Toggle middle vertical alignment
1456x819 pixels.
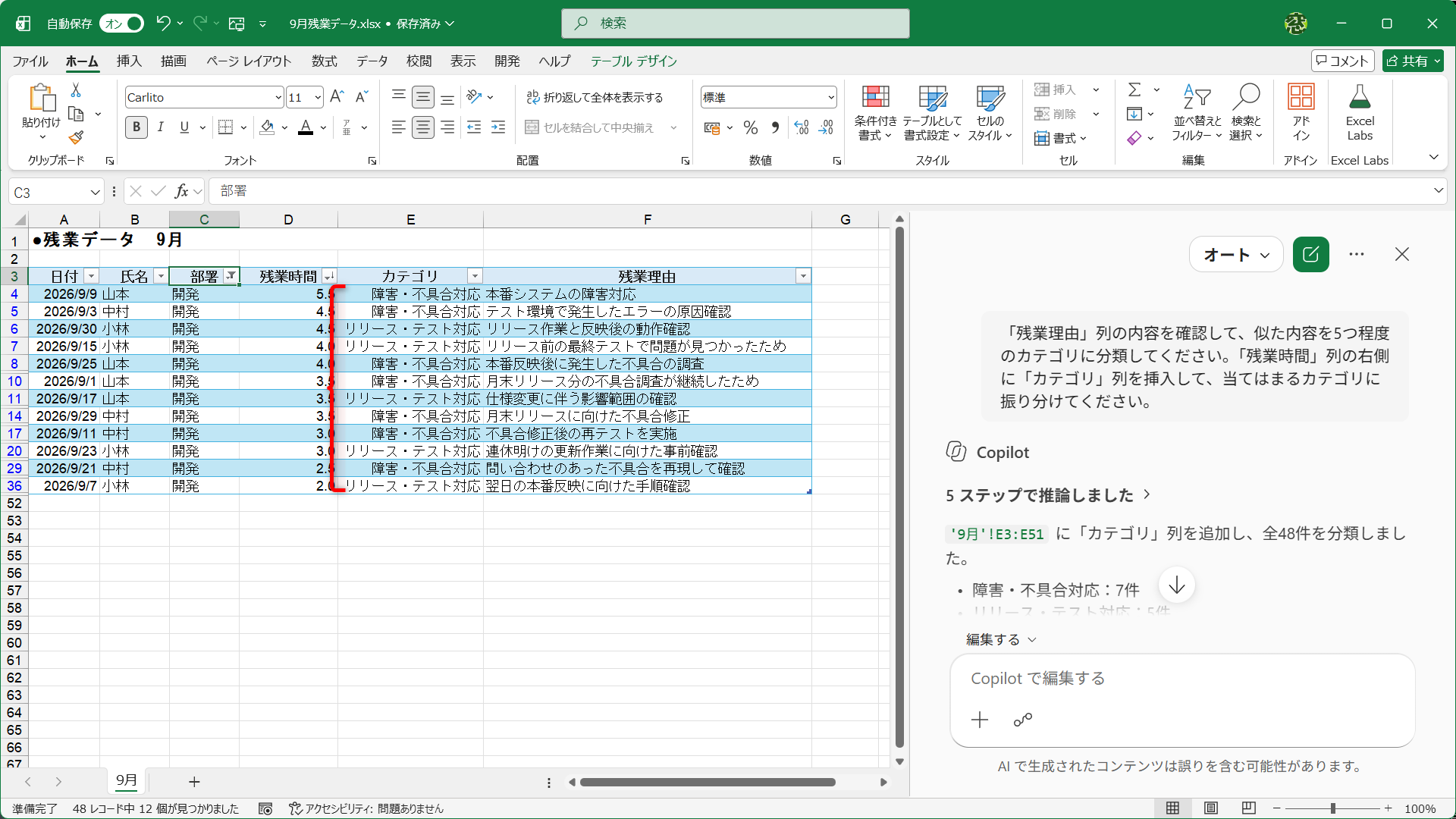click(423, 97)
